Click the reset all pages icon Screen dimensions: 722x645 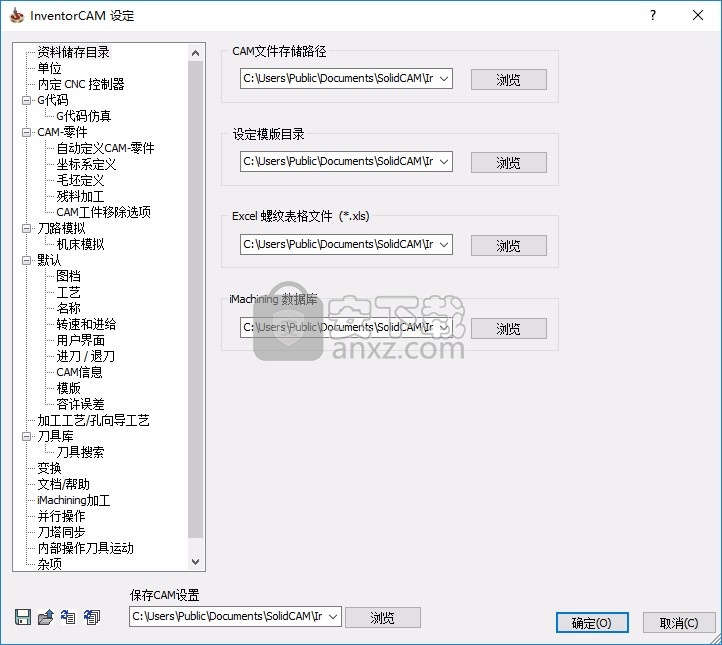coord(92,617)
